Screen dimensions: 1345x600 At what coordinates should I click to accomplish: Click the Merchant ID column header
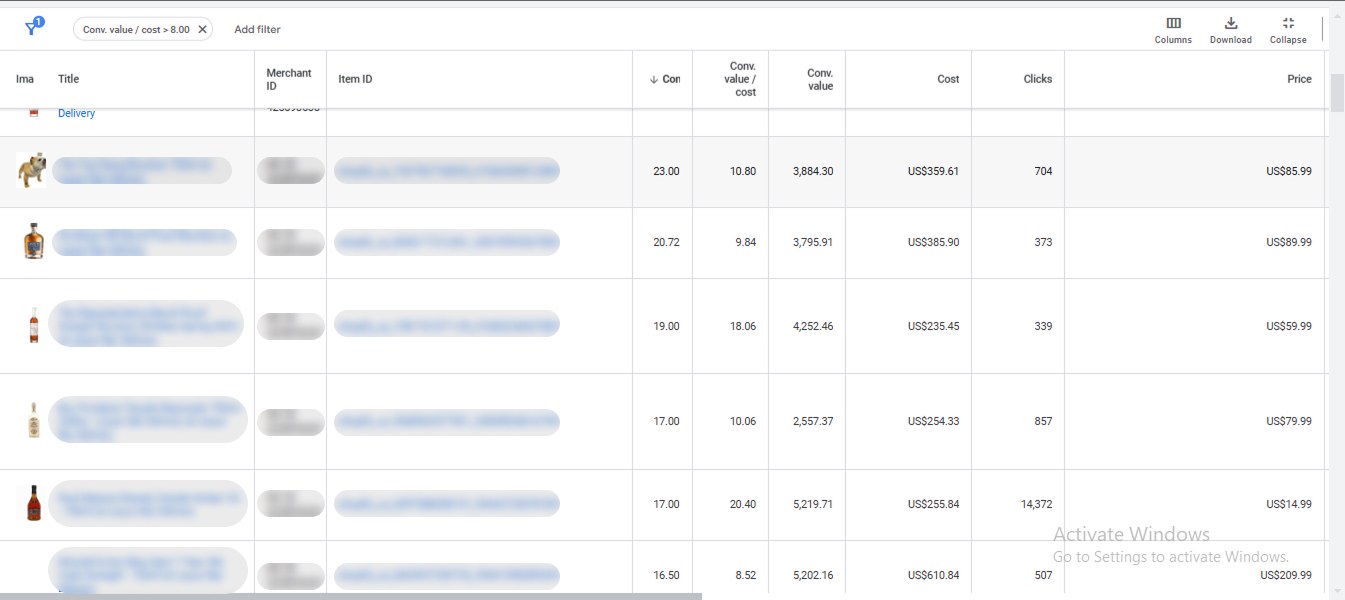[x=288, y=79]
